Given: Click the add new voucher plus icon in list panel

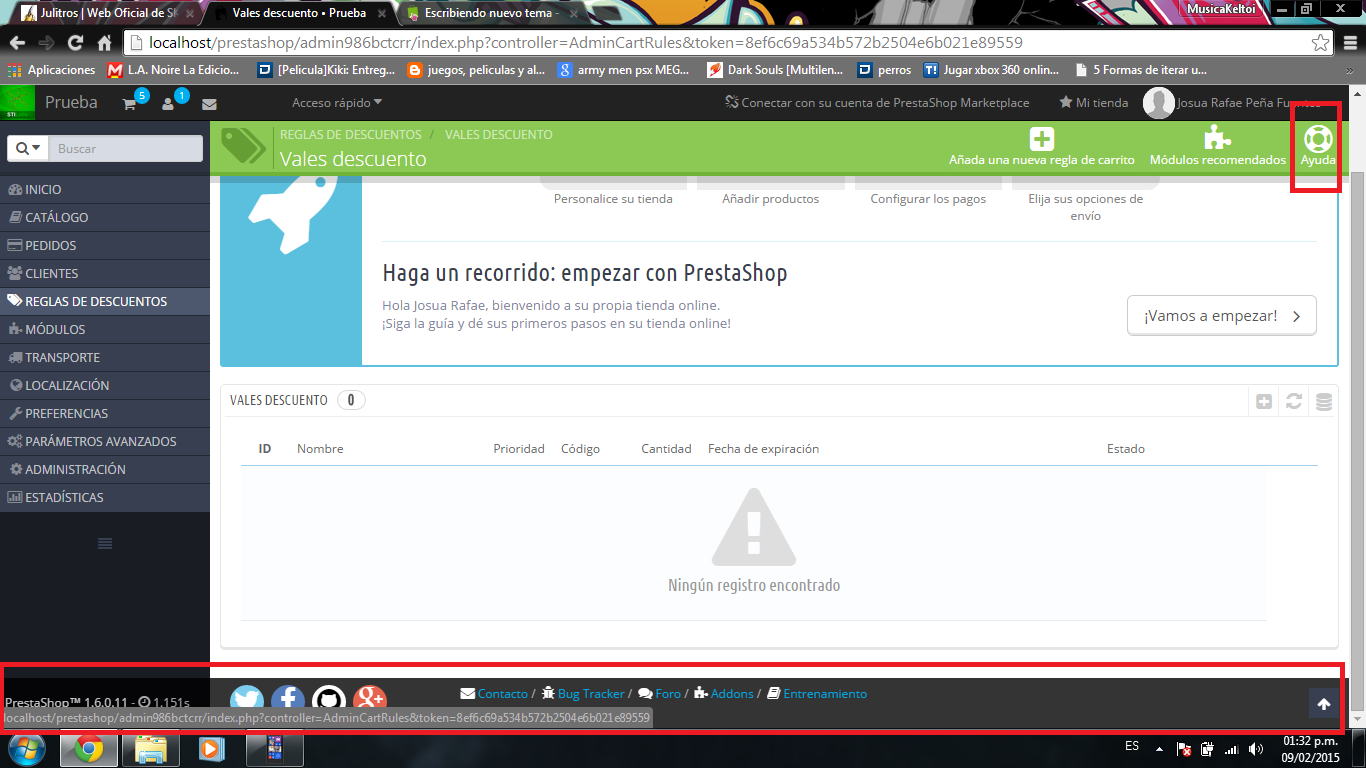Looking at the screenshot, I should tap(1264, 401).
